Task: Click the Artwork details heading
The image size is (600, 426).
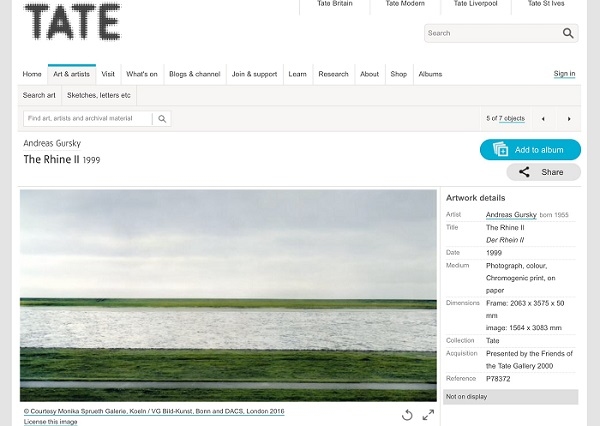Action: [x=476, y=198]
